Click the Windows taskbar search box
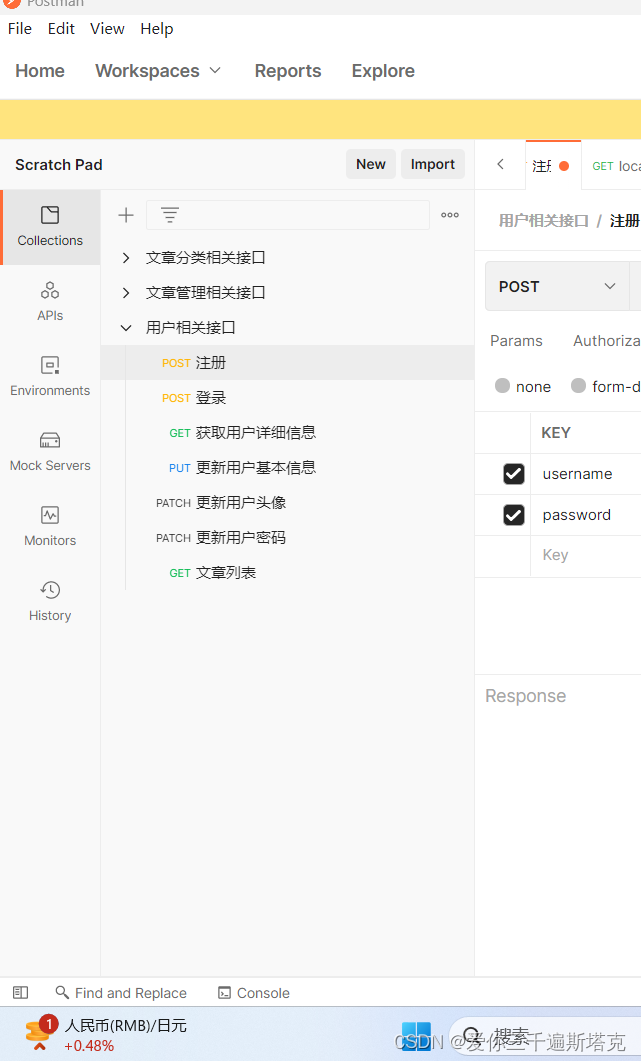The width and height of the screenshot is (641, 1061). point(546,1035)
